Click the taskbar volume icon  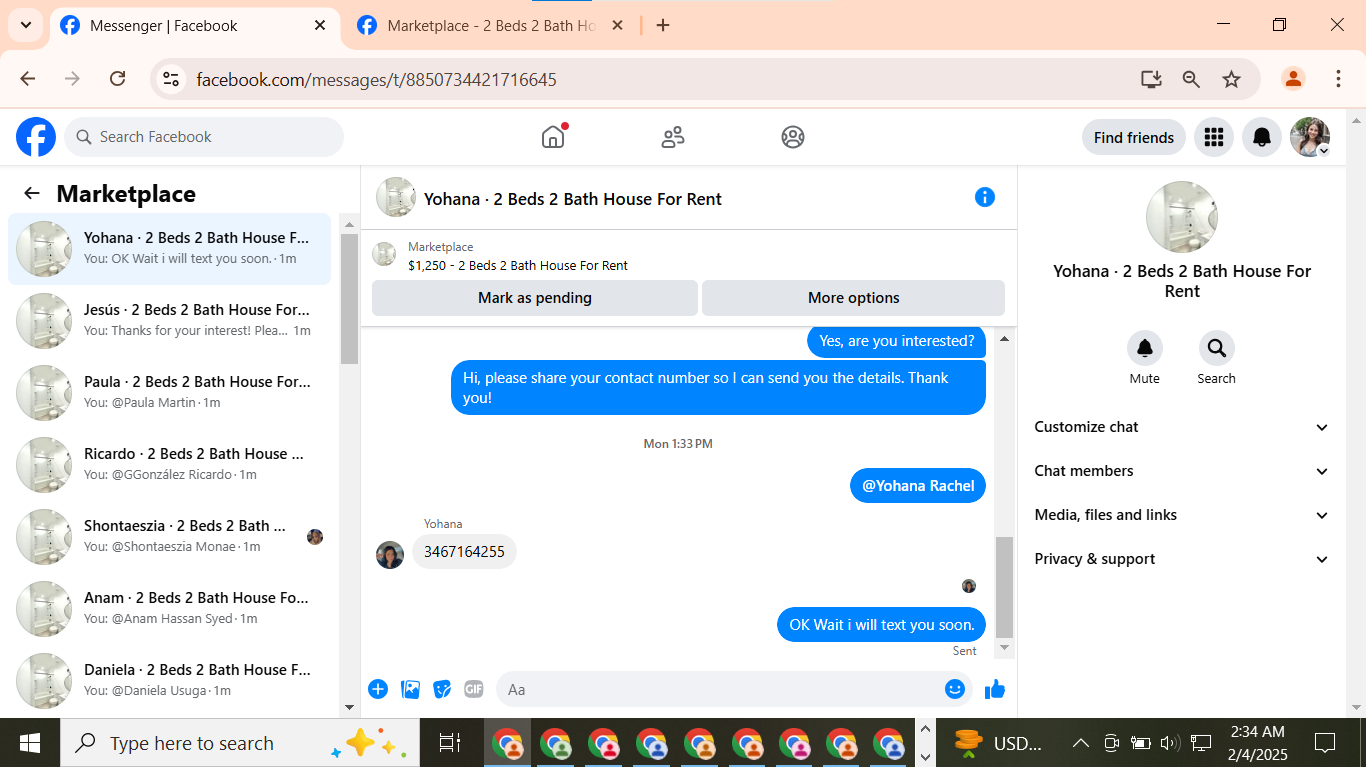1169,743
